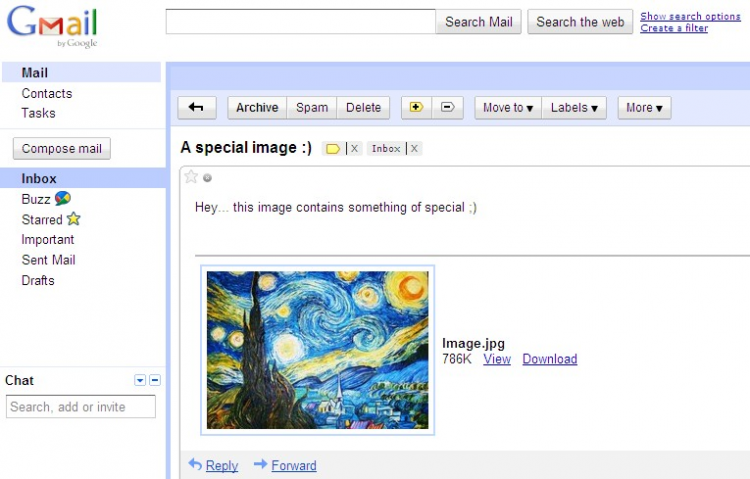Remove the yellow importance label with X
This screenshot has height=479, width=750.
pos(354,149)
